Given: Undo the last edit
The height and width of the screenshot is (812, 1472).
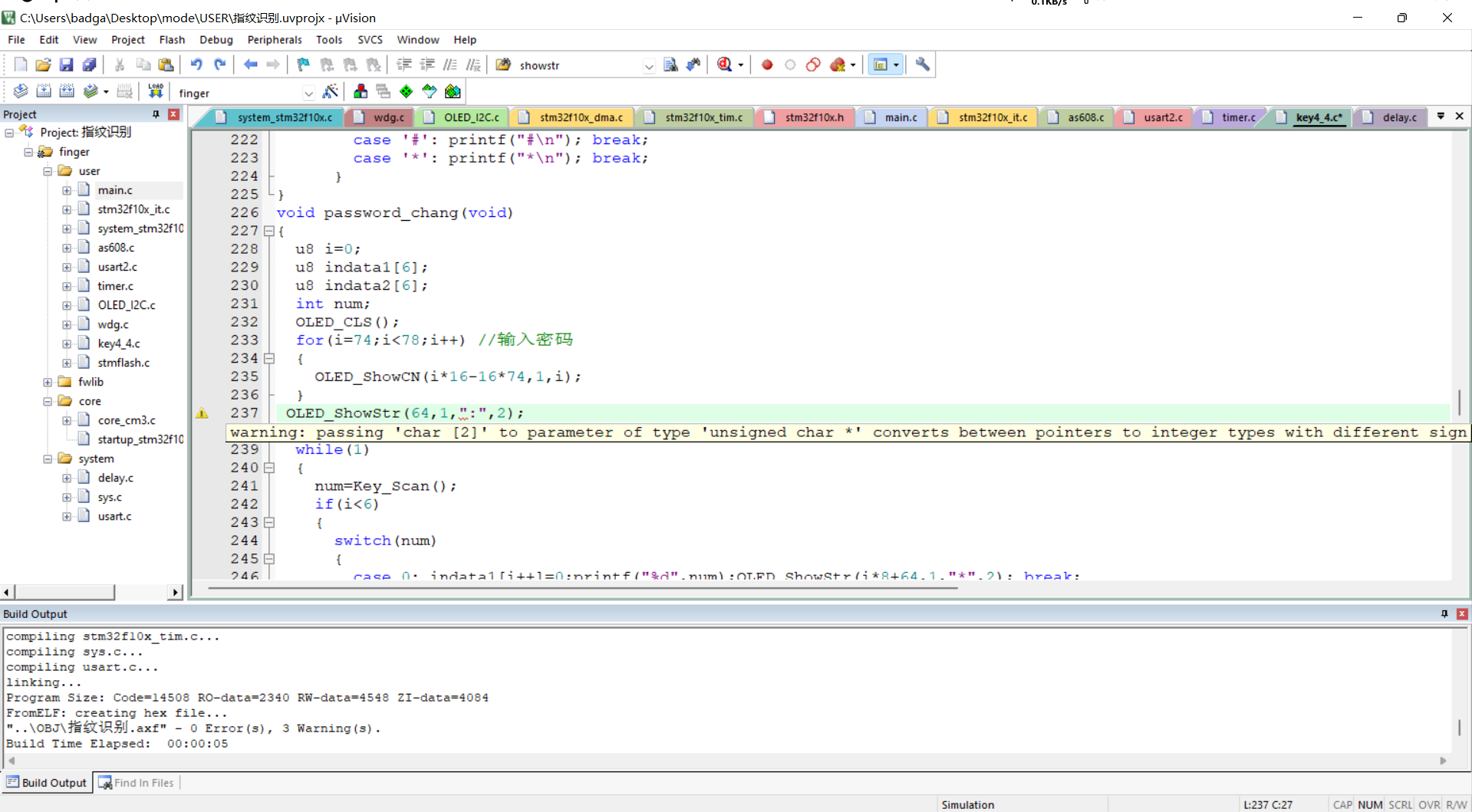Looking at the screenshot, I should 196,65.
